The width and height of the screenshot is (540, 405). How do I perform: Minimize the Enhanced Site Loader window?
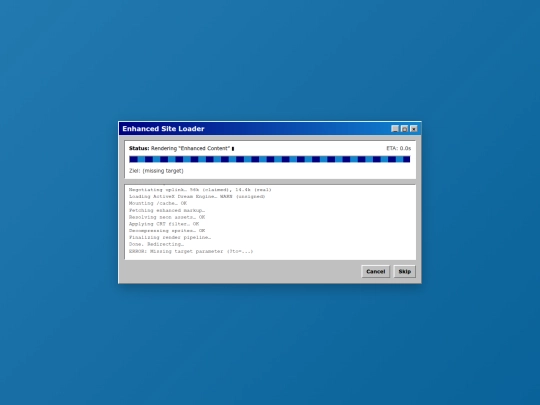tap(395, 129)
